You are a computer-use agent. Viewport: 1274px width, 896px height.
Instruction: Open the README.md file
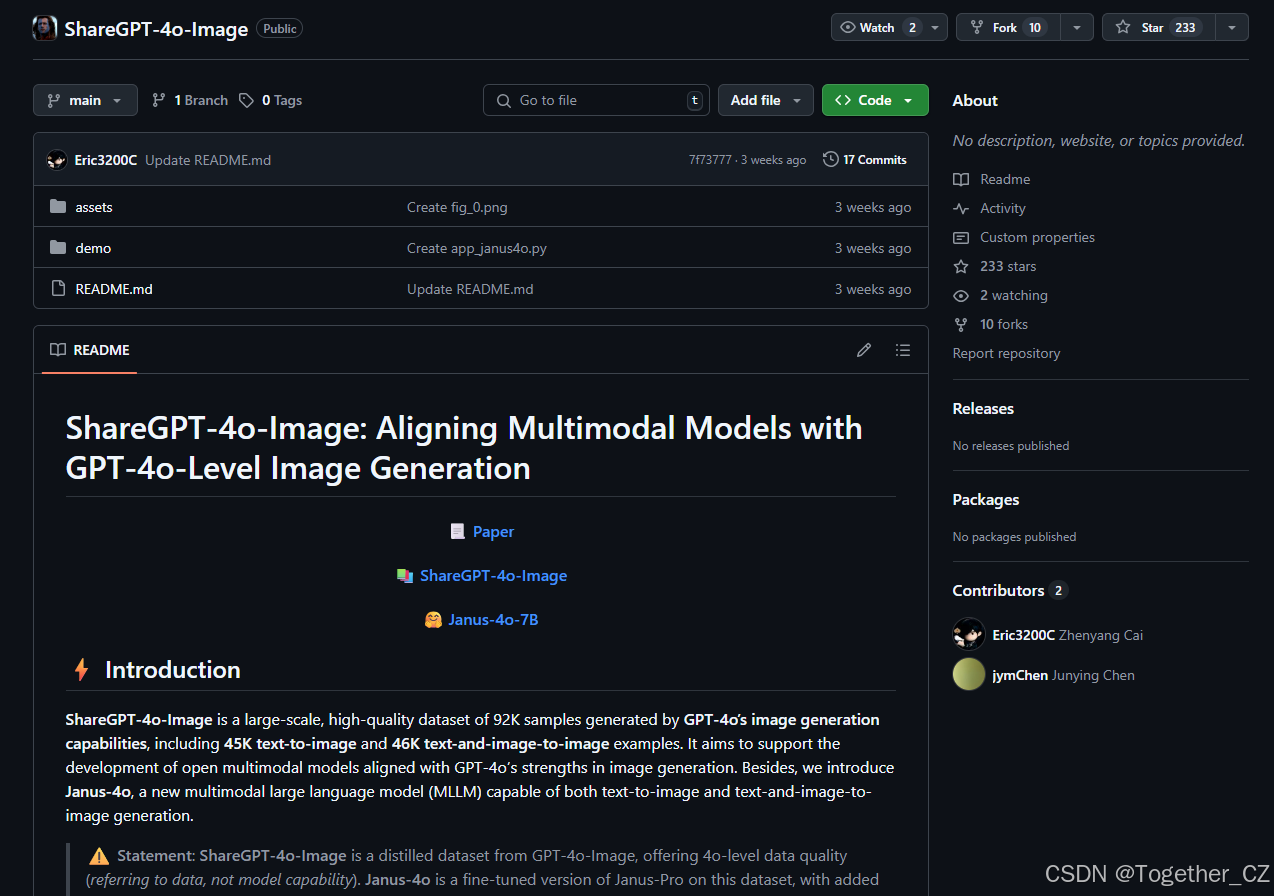coord(114,289)
